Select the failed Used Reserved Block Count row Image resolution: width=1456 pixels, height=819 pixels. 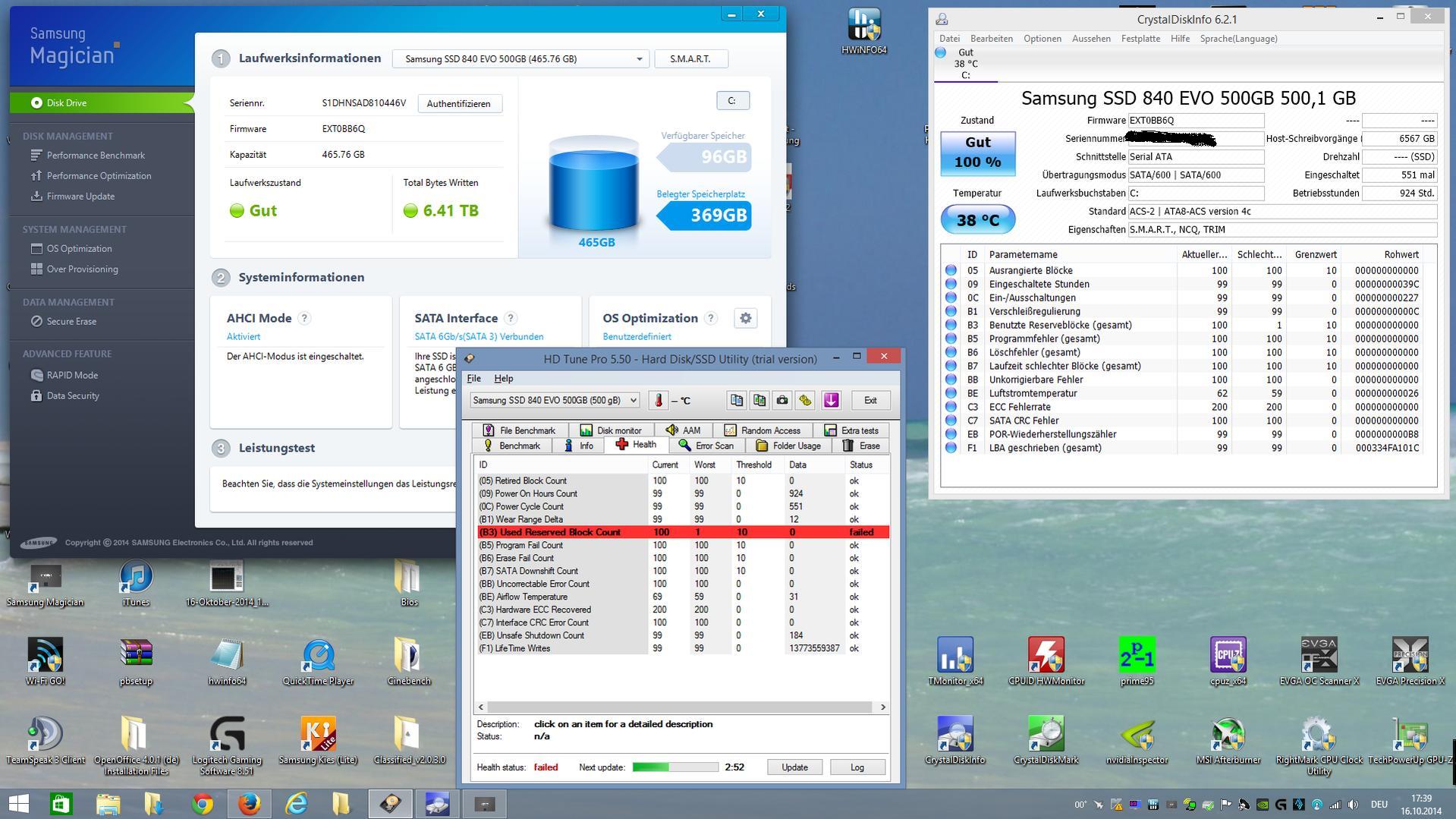coord(683,532)
